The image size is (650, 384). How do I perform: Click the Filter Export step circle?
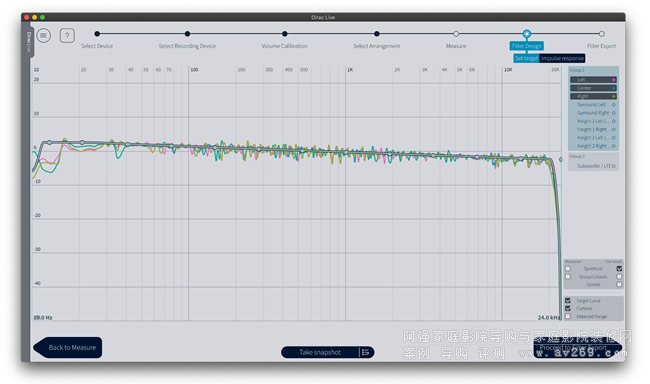601,34
